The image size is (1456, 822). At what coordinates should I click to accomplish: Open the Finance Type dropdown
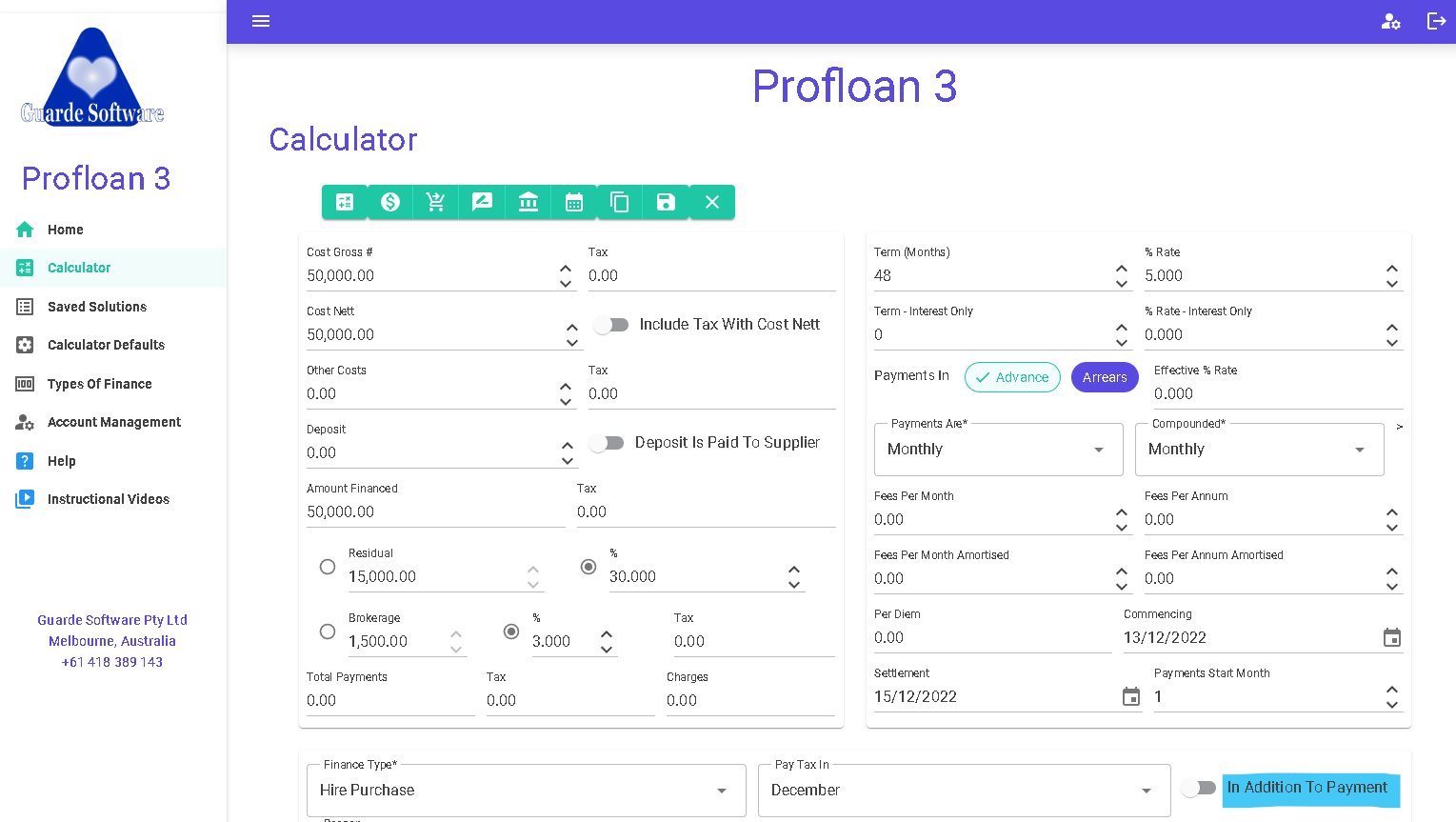[527, 791]
